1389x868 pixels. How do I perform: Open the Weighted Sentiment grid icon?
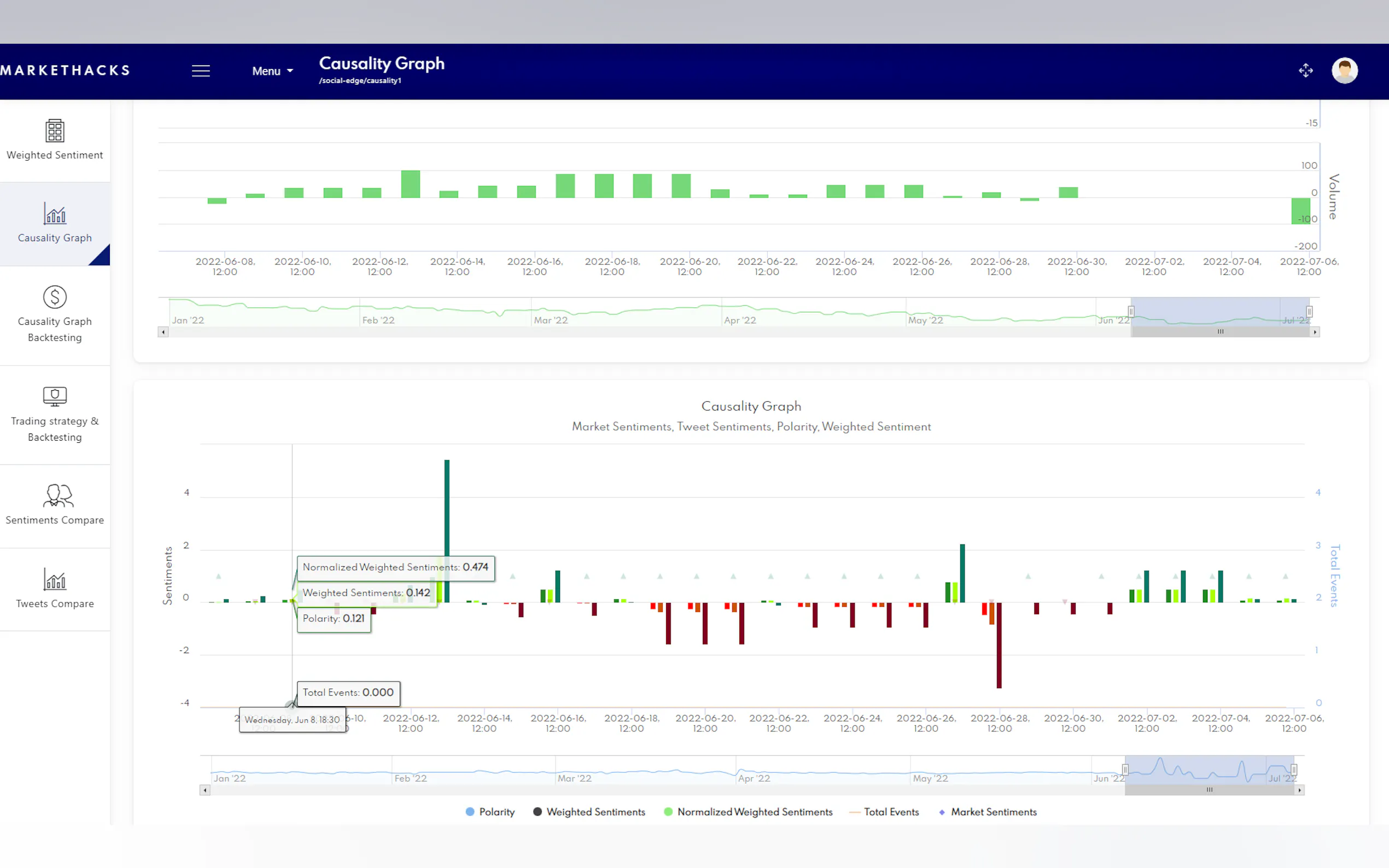point(55,131)
